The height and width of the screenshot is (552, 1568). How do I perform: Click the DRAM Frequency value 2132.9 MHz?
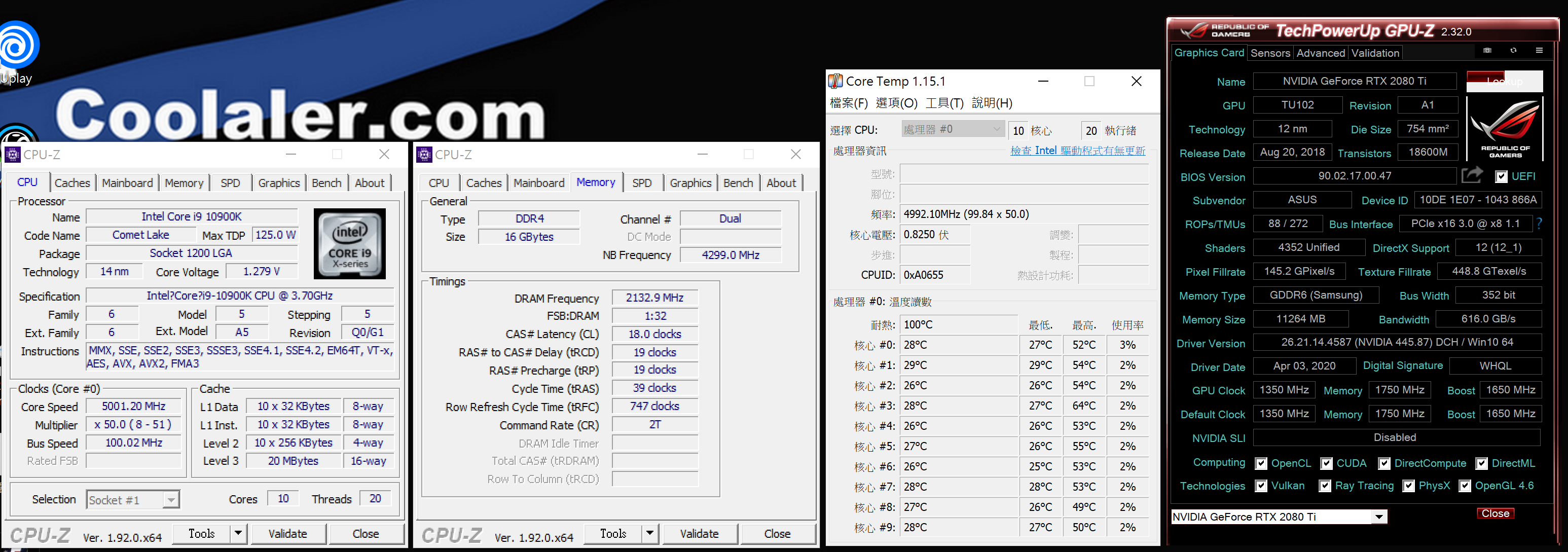[654, 298]
